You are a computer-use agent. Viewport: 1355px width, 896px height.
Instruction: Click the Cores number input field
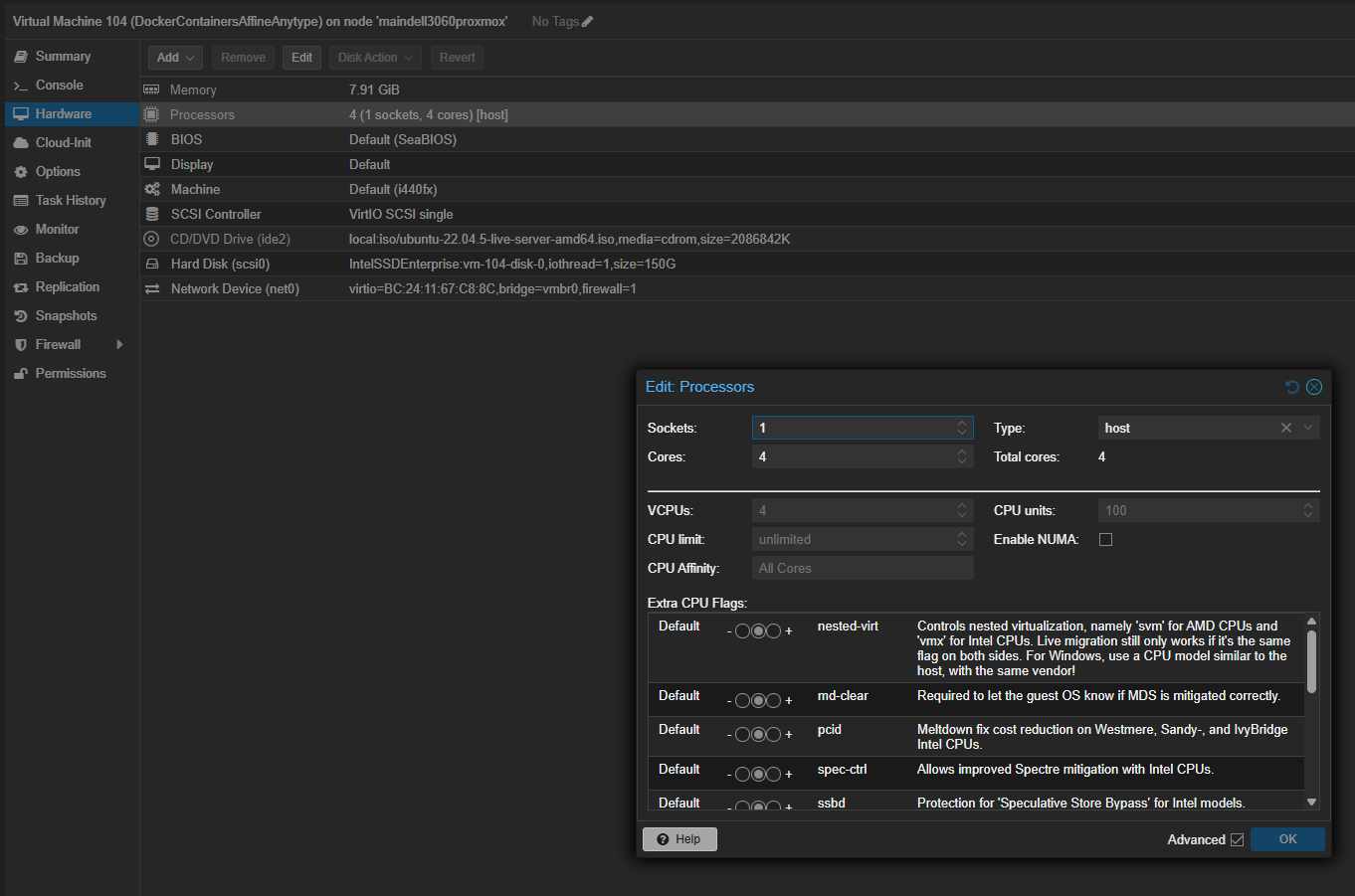[x=852, y=457]
